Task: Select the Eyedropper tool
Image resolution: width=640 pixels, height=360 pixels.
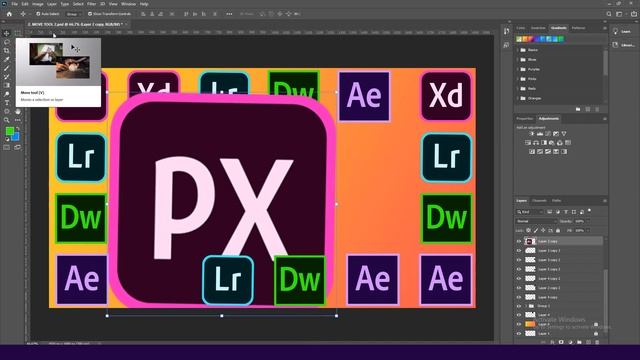Action: [7, 59]
